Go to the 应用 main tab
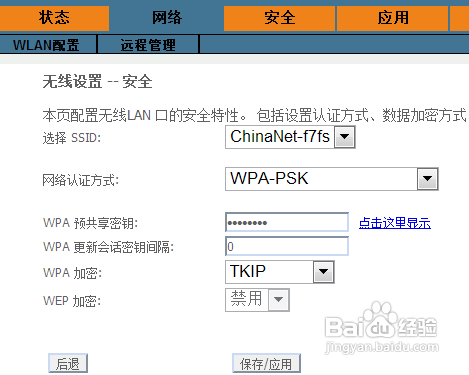Image resolution: width=469 pixels, height=375 pixels. 393,18
